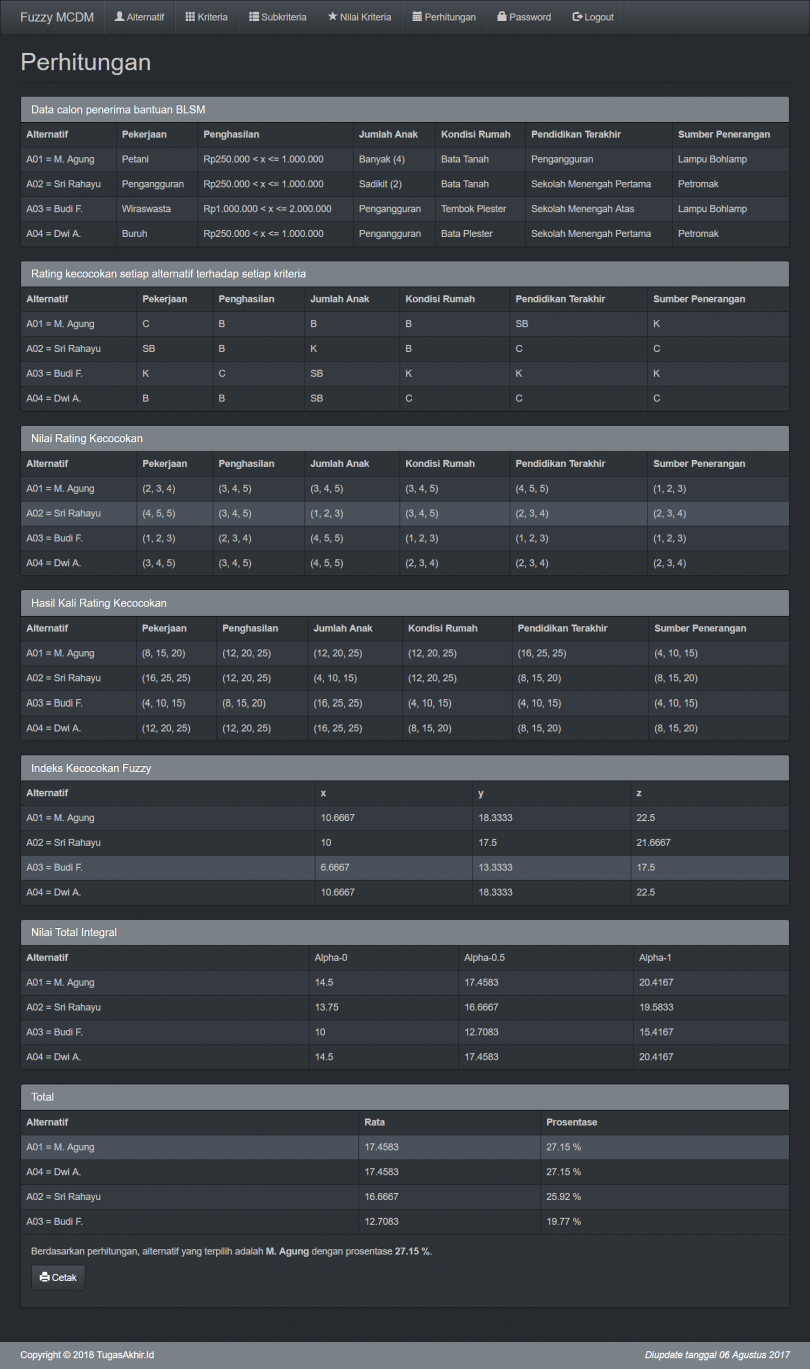The width and height of the screenshot is (810, 1369).
Task: Click the 'Hasil Kali Rating Kecocokan' panel heading
Action: tap(99, 603)
